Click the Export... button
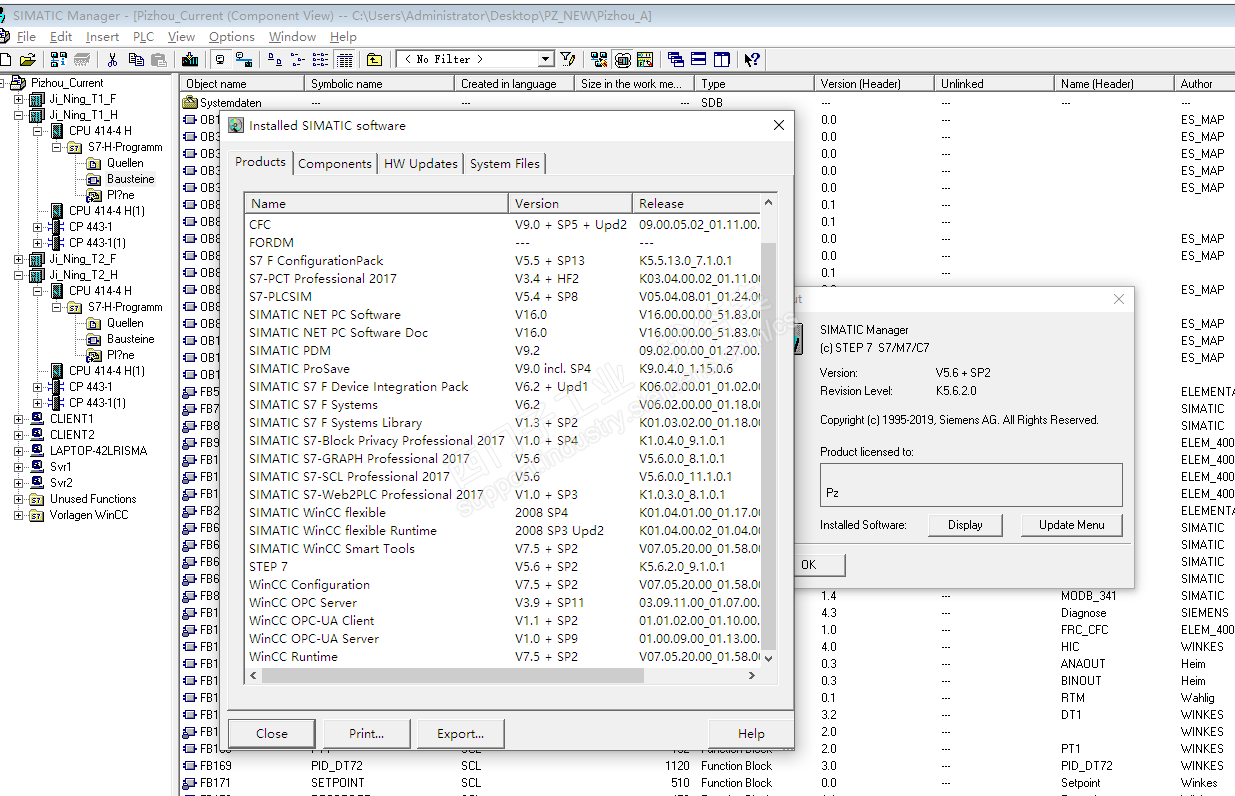Image resolution: width=1235 pixels, height=796 pixels. click(x=460, y=733)
